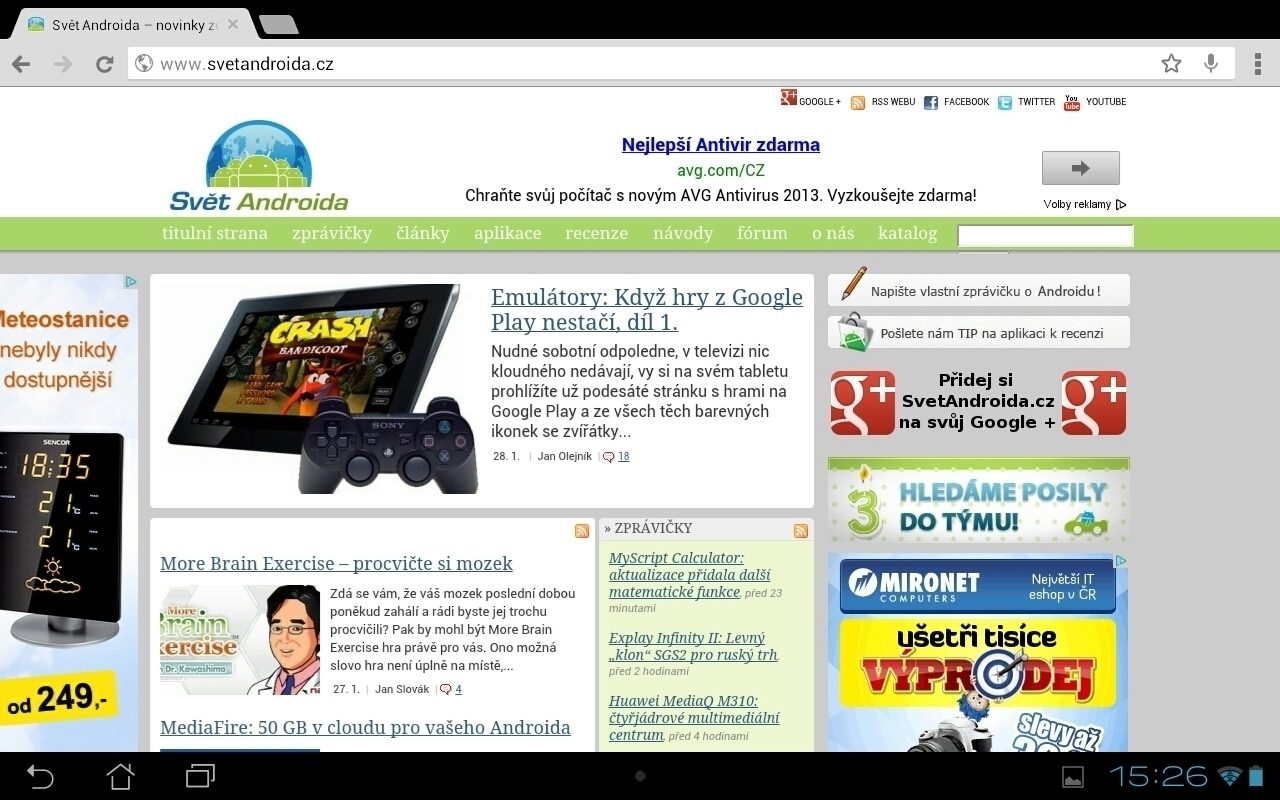Tap the voice search microphone icon

(1211, 64)
